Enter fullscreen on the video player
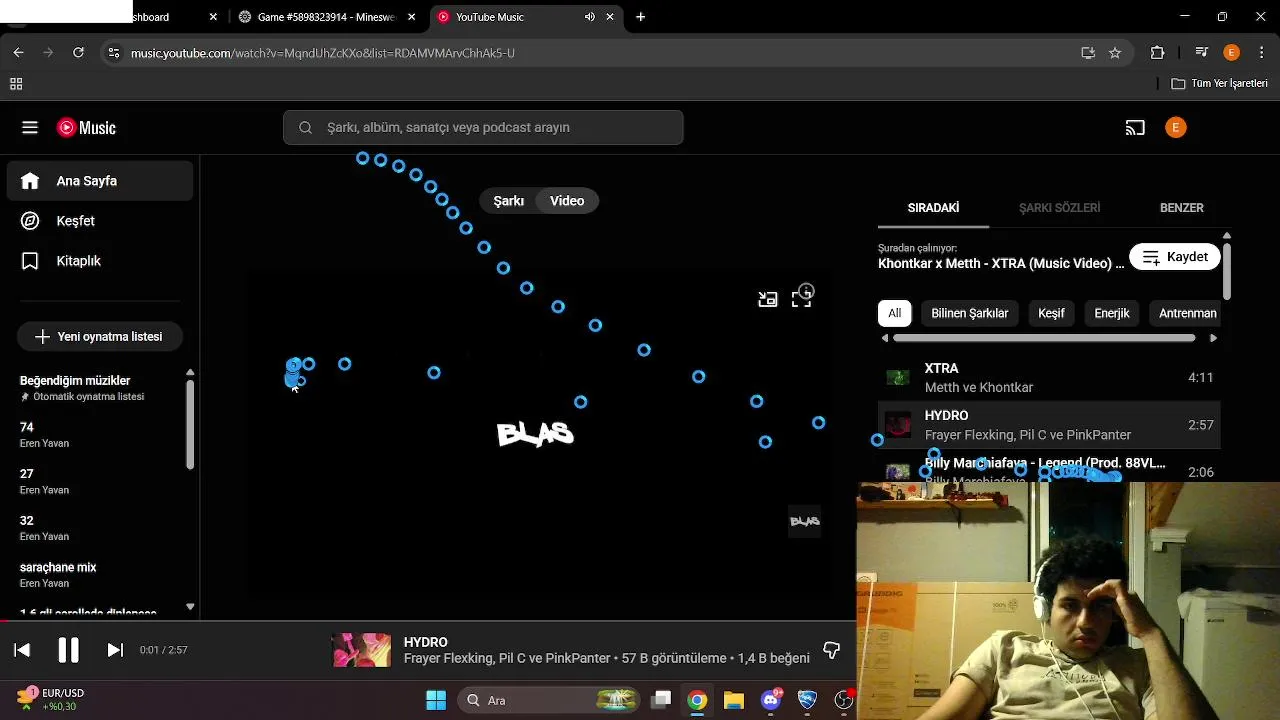Screen dimensions: 1280x720 pyautogui.click(x=801, y=298)
